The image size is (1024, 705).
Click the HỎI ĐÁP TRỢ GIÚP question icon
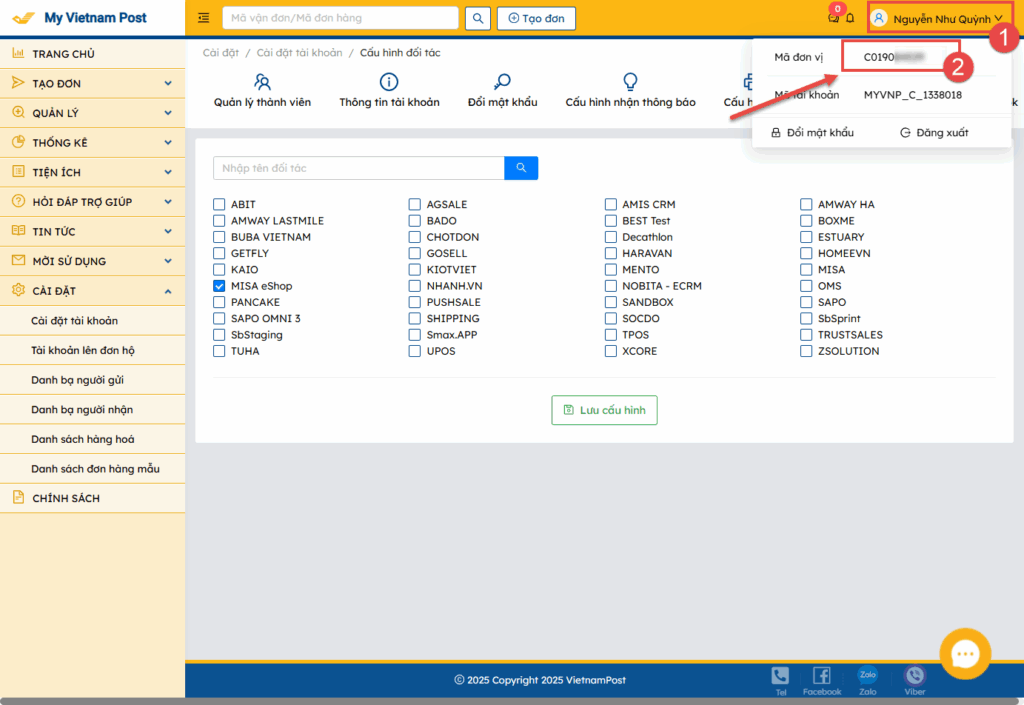(18, 201)
